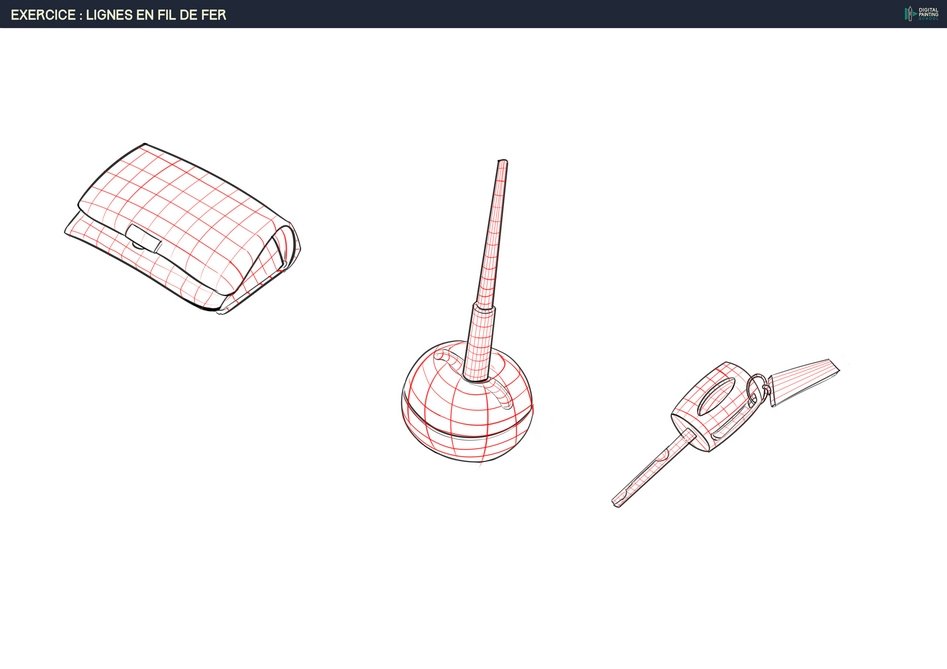
Task: Select the 'EXERCICE : LIGNES EN FIL DE FER' title
Action: pos(118,14)
